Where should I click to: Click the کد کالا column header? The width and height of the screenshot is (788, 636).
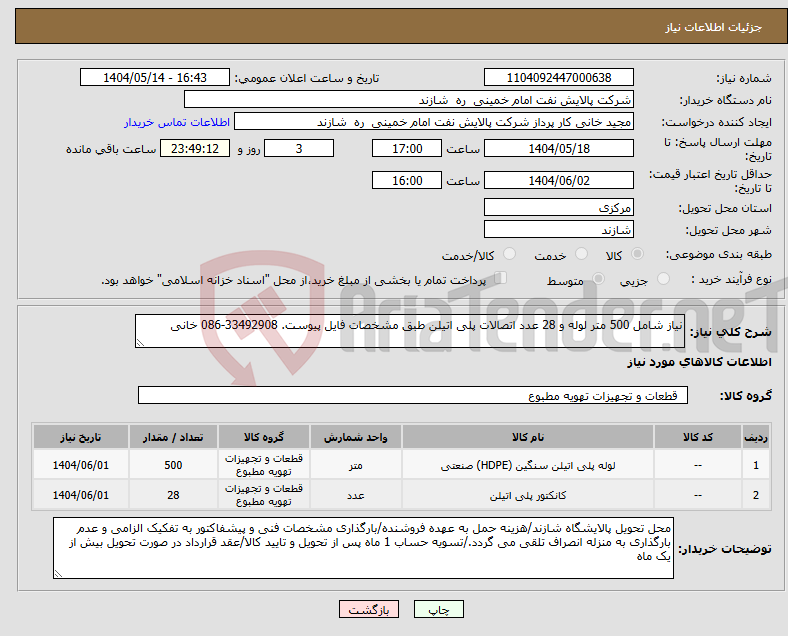[x=698, y=437]
